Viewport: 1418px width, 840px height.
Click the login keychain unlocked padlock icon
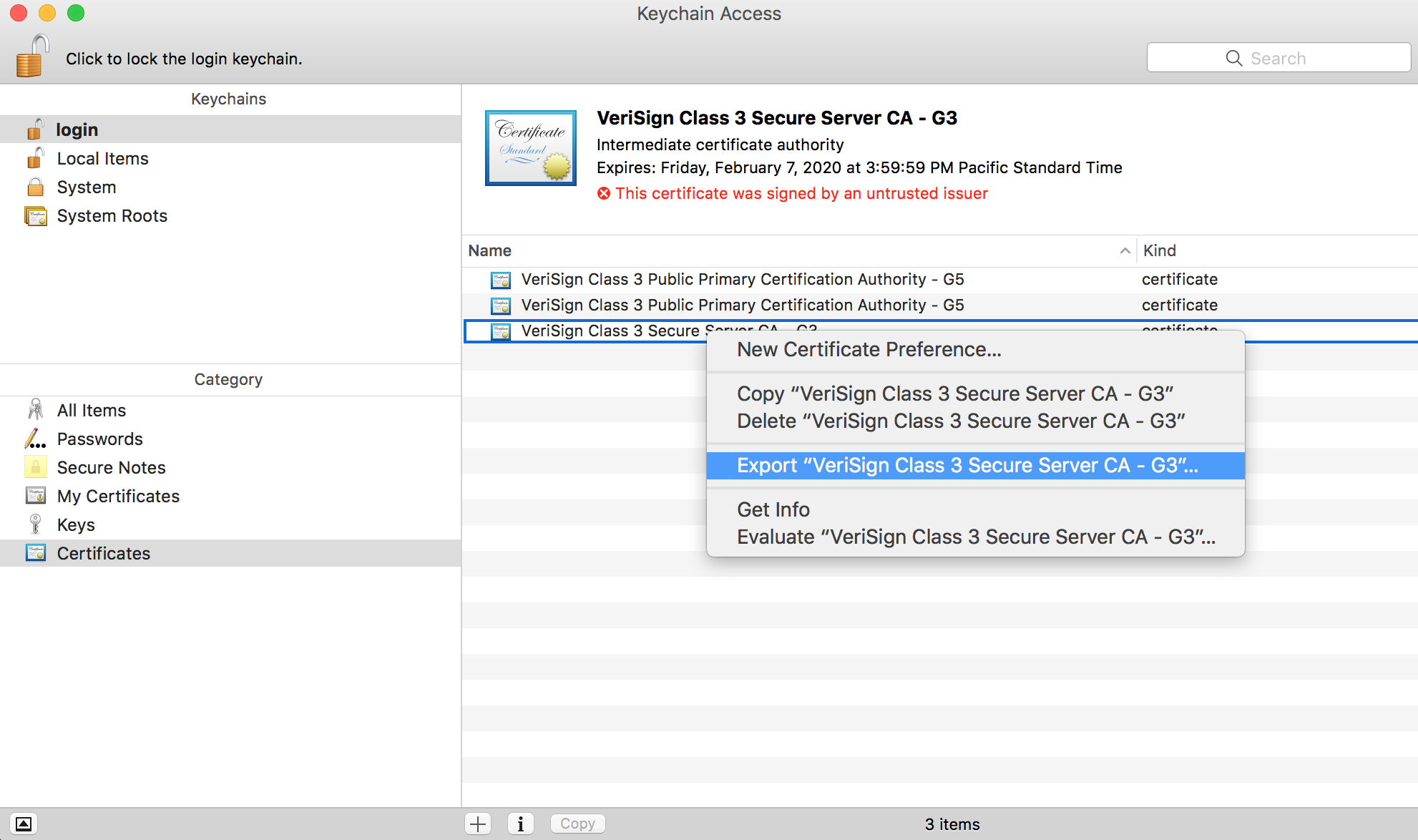tap(36, 130)
